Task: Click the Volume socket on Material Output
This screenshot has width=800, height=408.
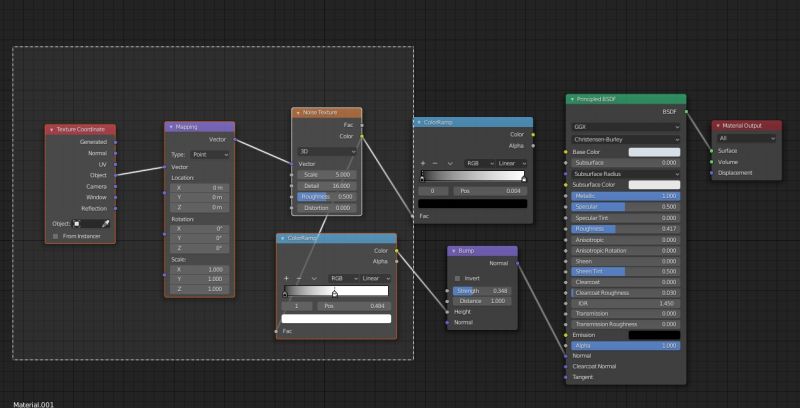Action: coord(712,162)
